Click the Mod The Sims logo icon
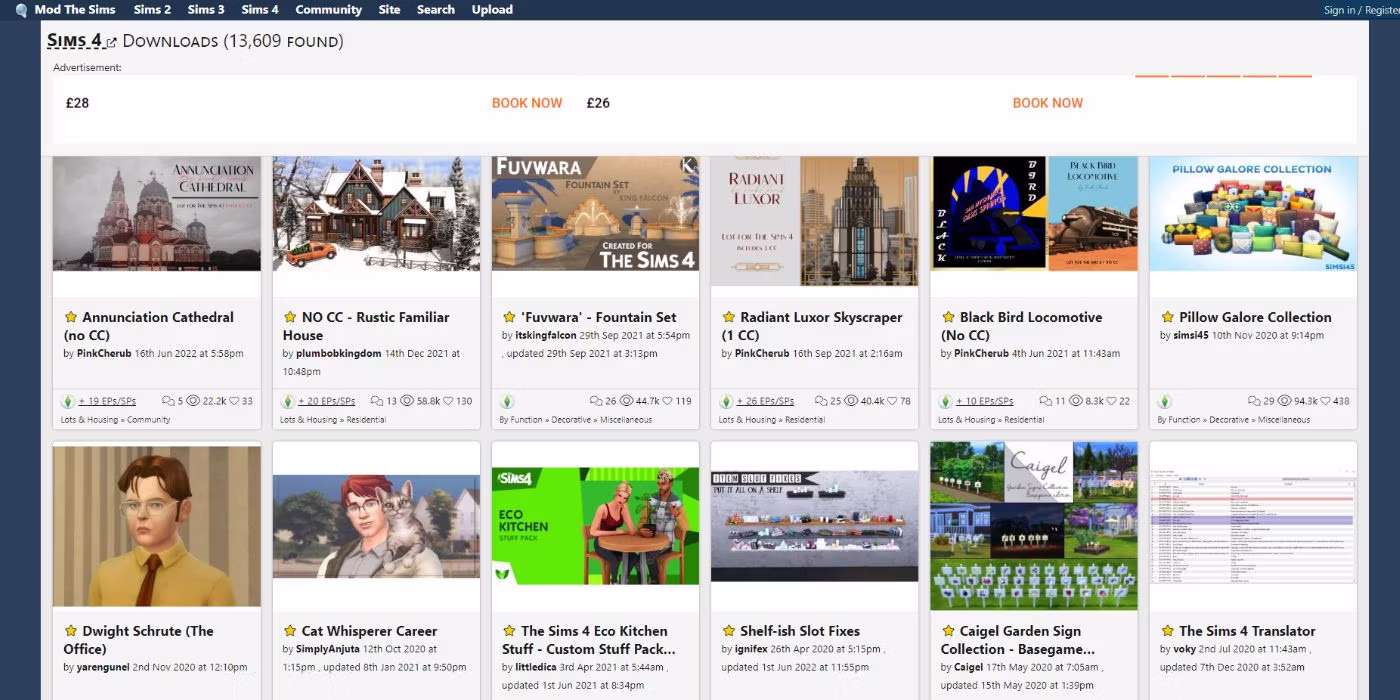1400x700 pixels. click(21, 10)
